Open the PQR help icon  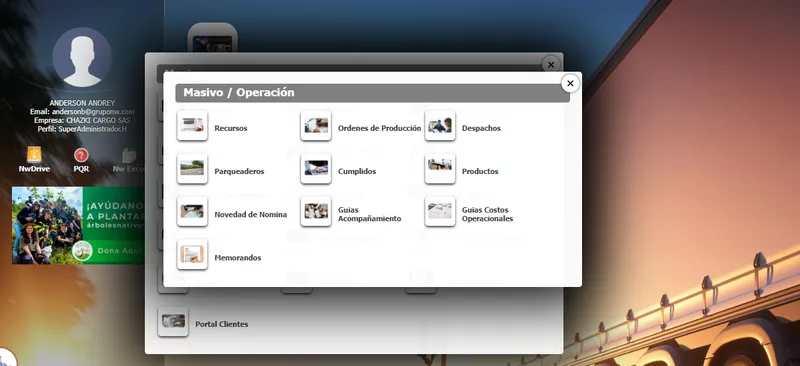tap(81, 155)
